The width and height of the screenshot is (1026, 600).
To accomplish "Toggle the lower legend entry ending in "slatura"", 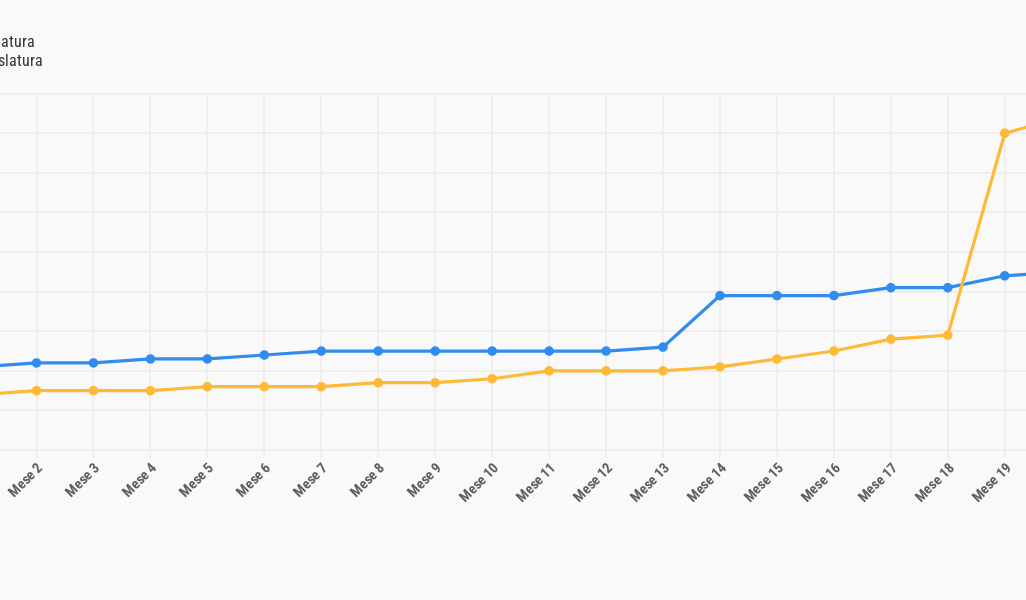I will click(x=20, y=61).
